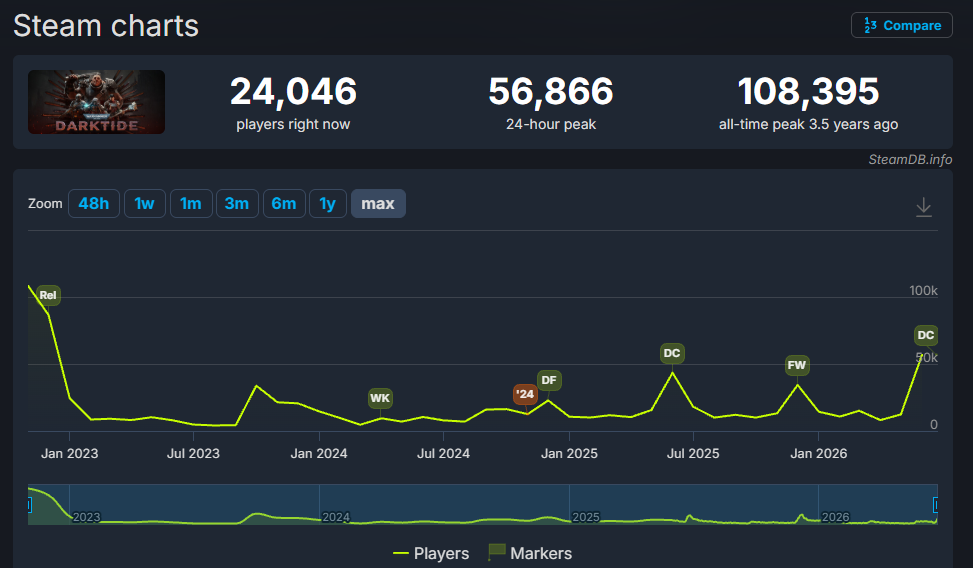This screenshot has width=973, height=568.
Task: Set zoom range to 48h
Action: pyautogui.click(x=94, y=204)
